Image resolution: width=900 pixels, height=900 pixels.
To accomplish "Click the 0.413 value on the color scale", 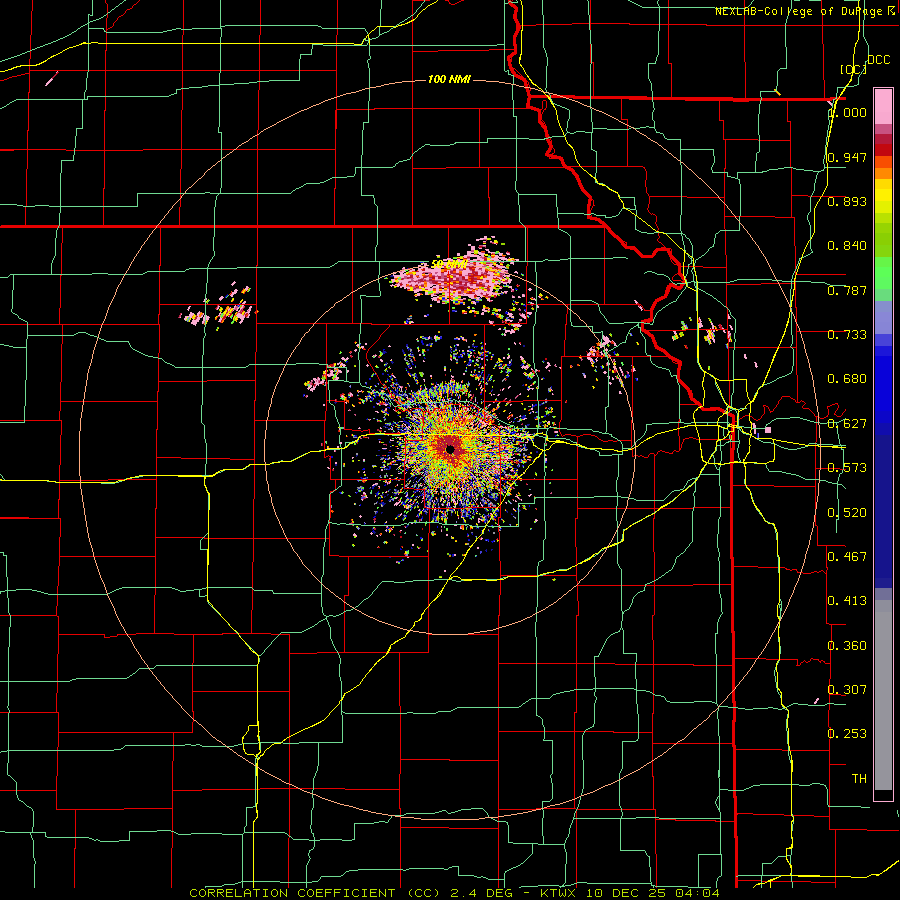I will coord(847,601).
